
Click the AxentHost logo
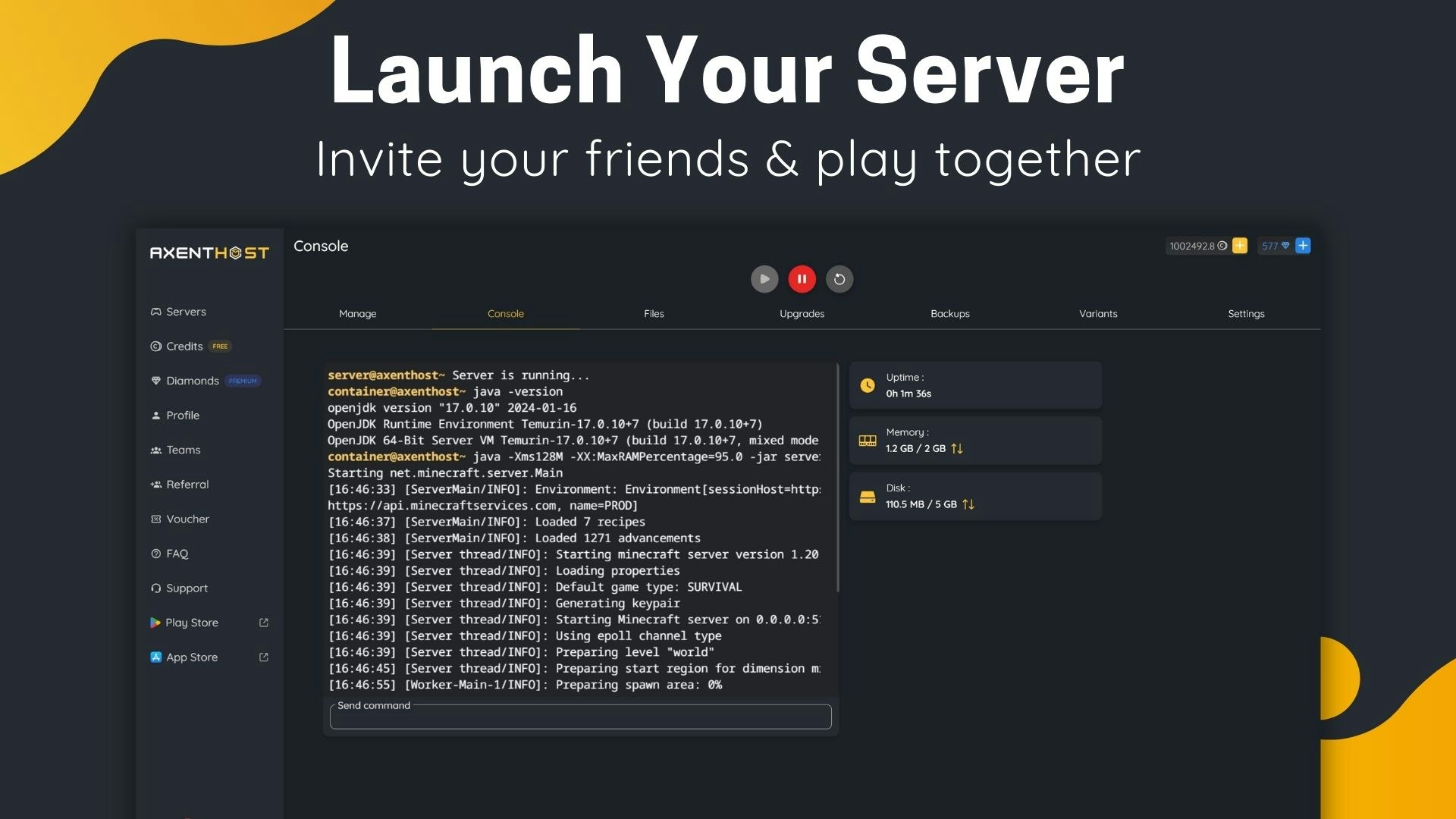point(209,253)
